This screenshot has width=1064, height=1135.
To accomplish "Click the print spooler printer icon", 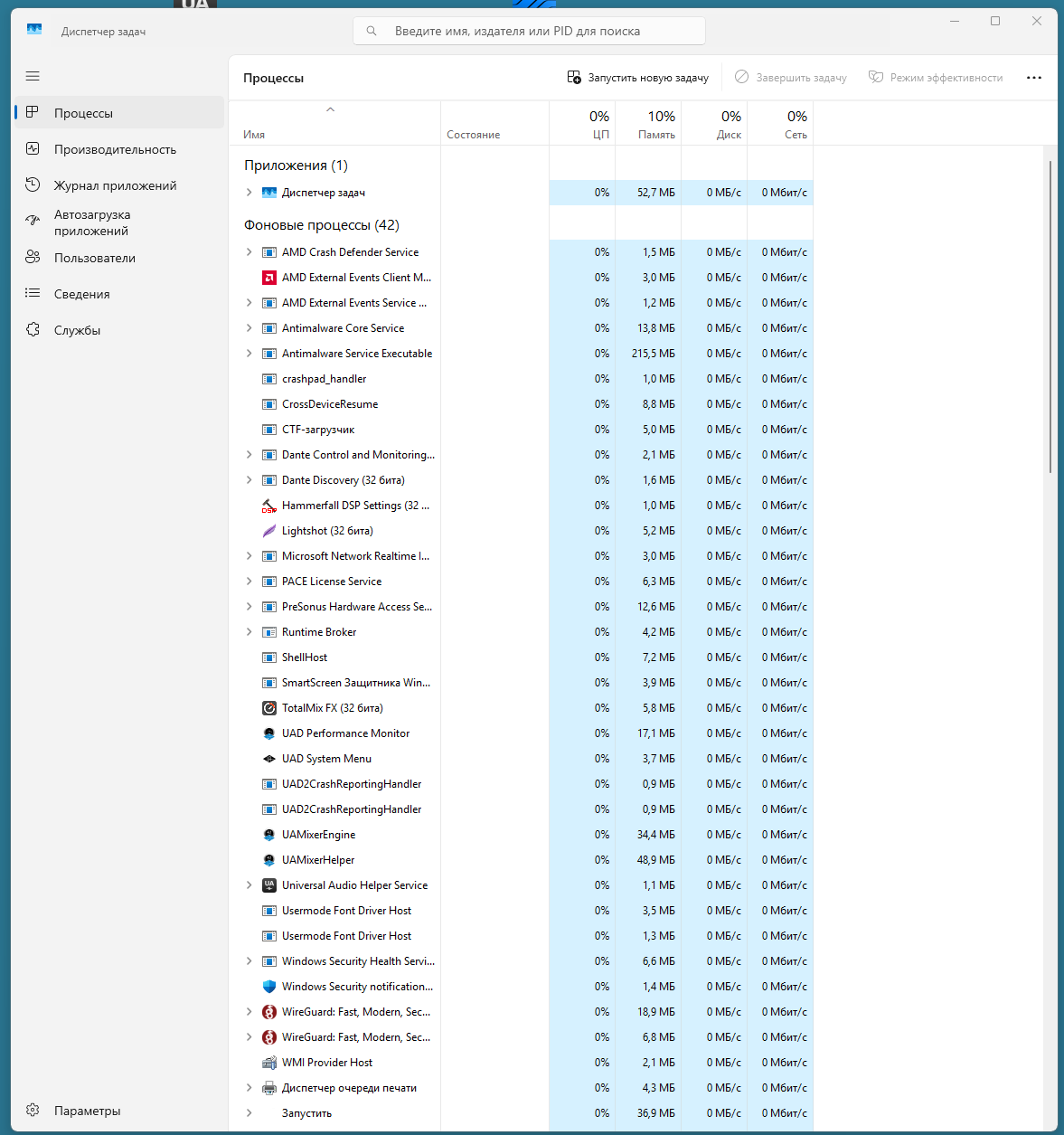I will [x=269, y=1088].
